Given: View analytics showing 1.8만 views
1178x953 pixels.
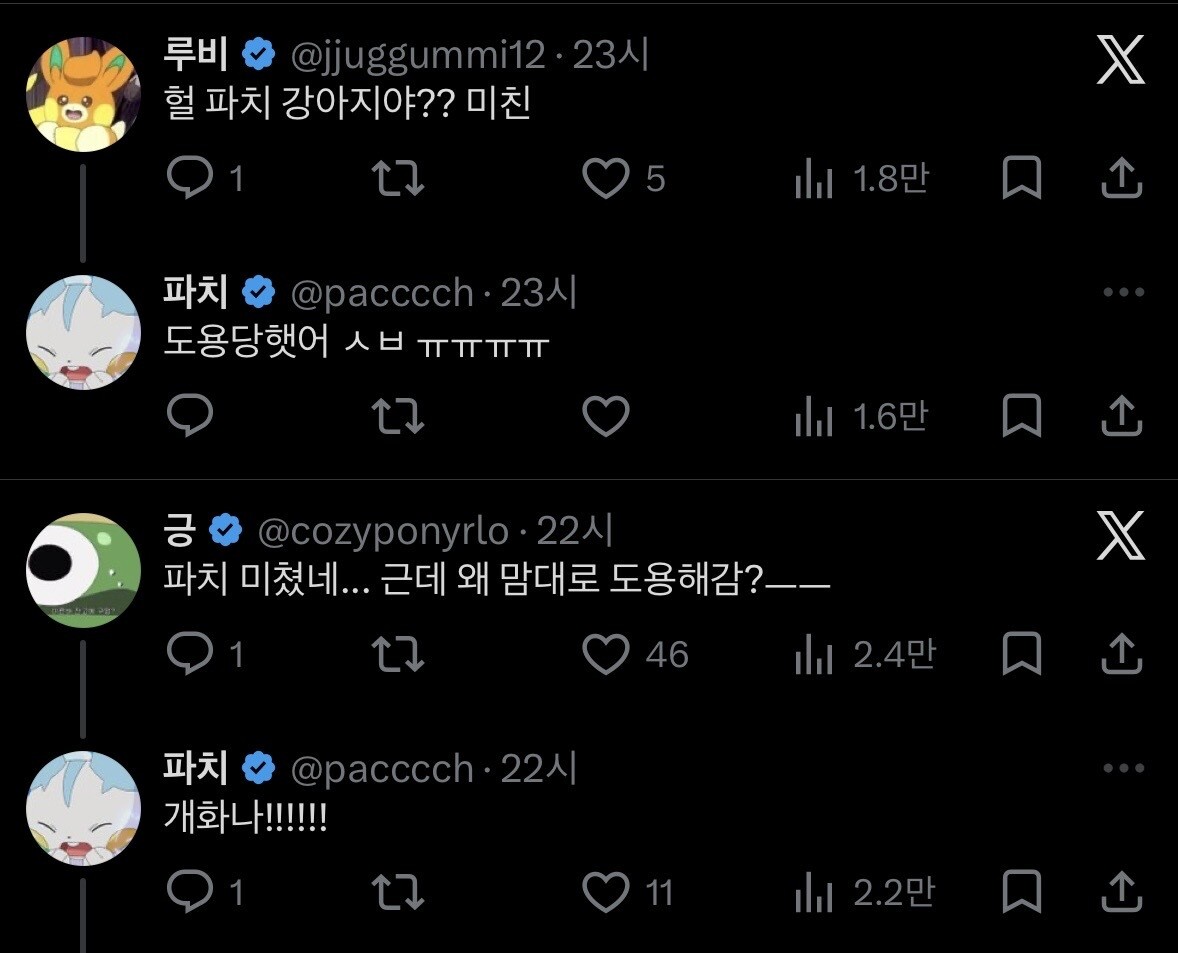Looking at the screenshot, I should pyautogui.click(x=862, y=179).
